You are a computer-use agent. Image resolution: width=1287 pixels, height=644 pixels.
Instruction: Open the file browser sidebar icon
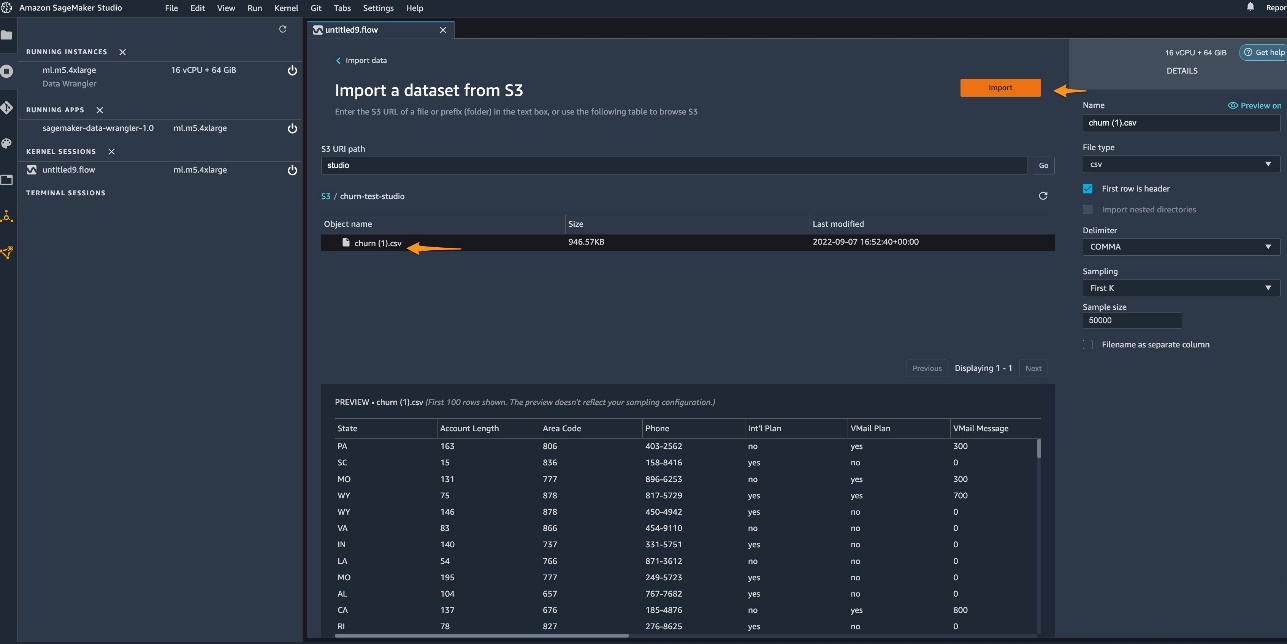(7, 35)
